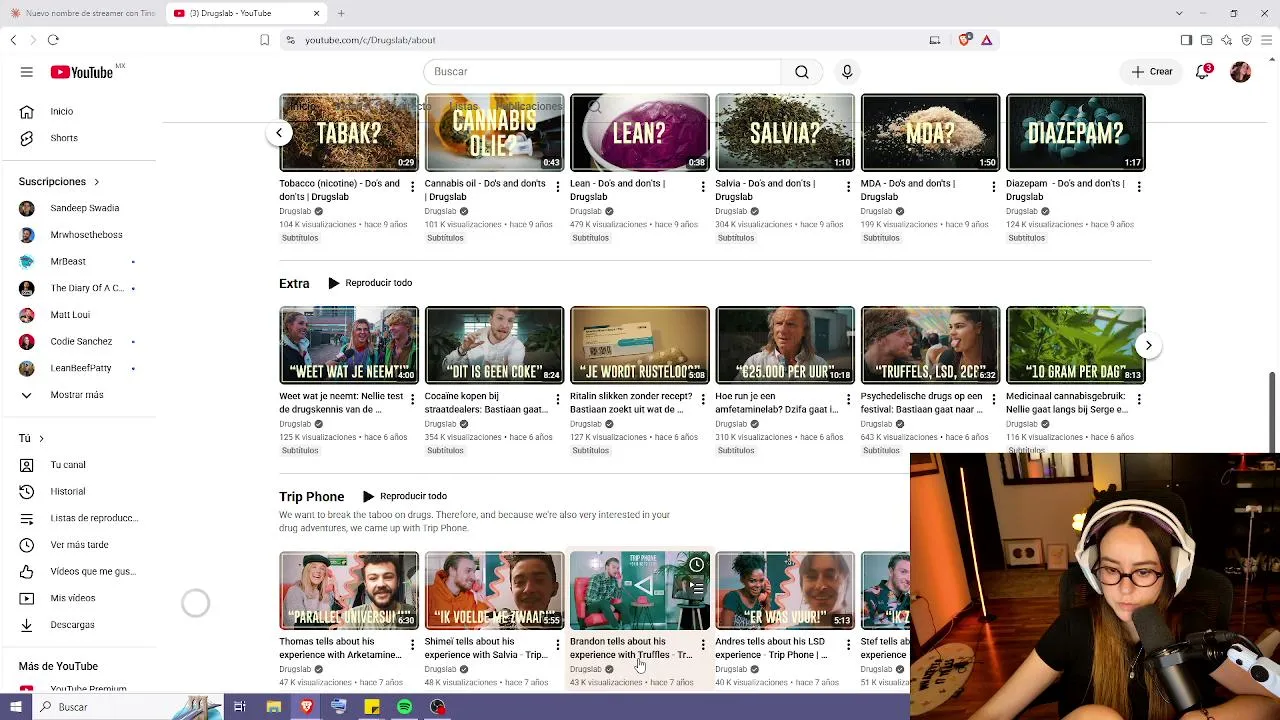Open more options for Diazepam video
The height and width of the screenshot is (720, 1280).
[x=1139, y=187]
